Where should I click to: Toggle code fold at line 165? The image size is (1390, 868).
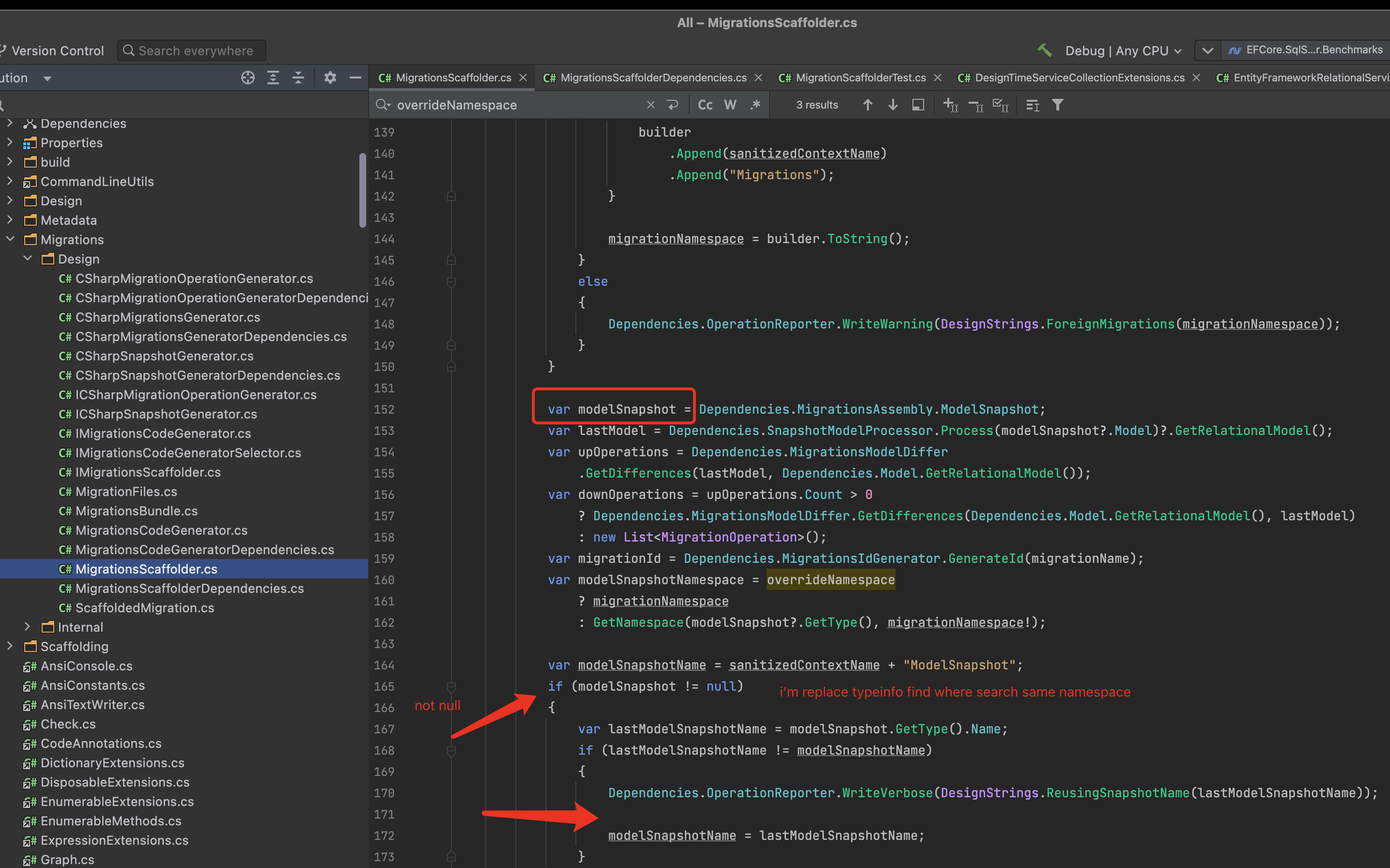[x=451, y=686]
